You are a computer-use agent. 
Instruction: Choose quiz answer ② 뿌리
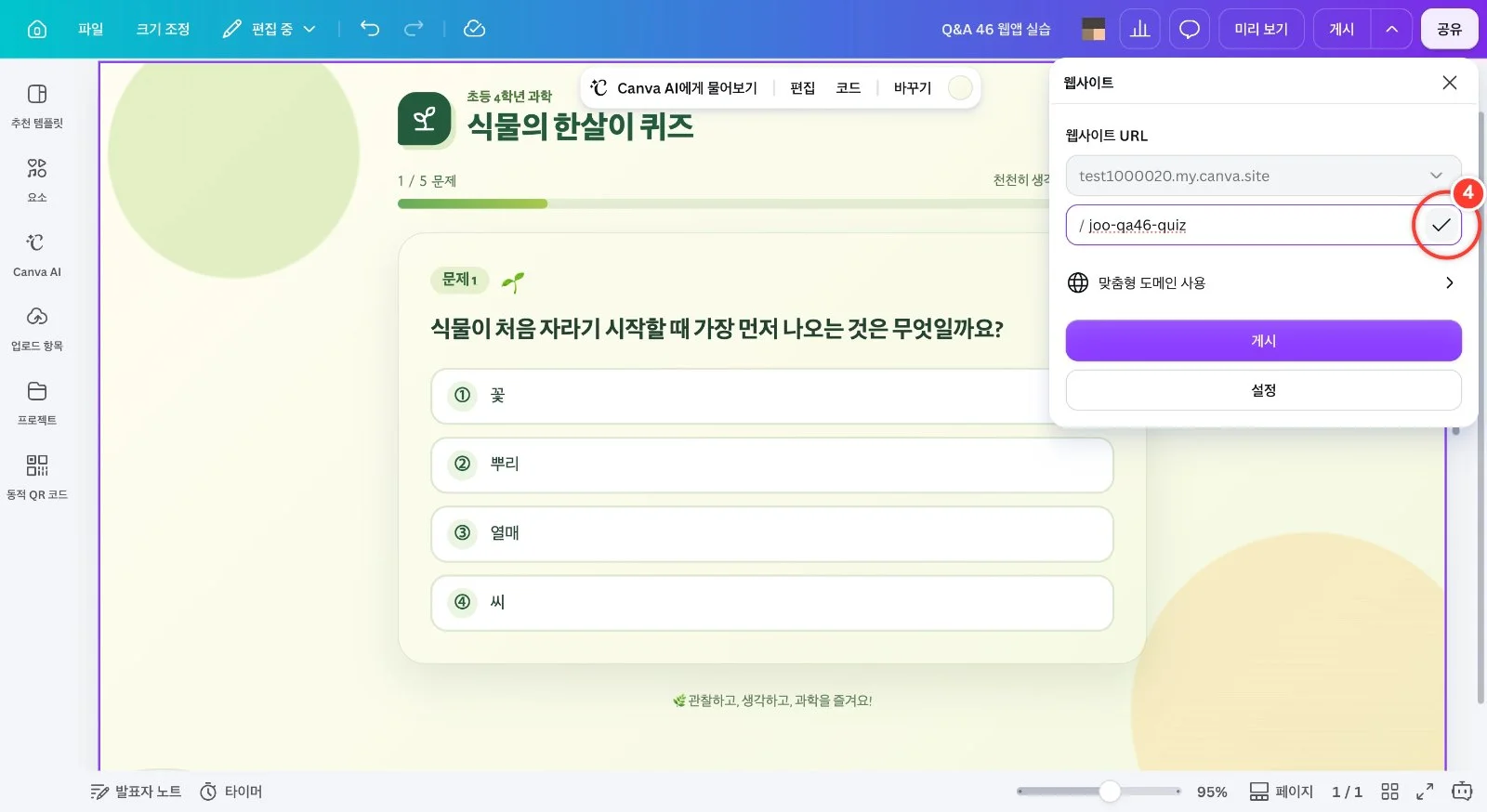click(x=771, y=465)
